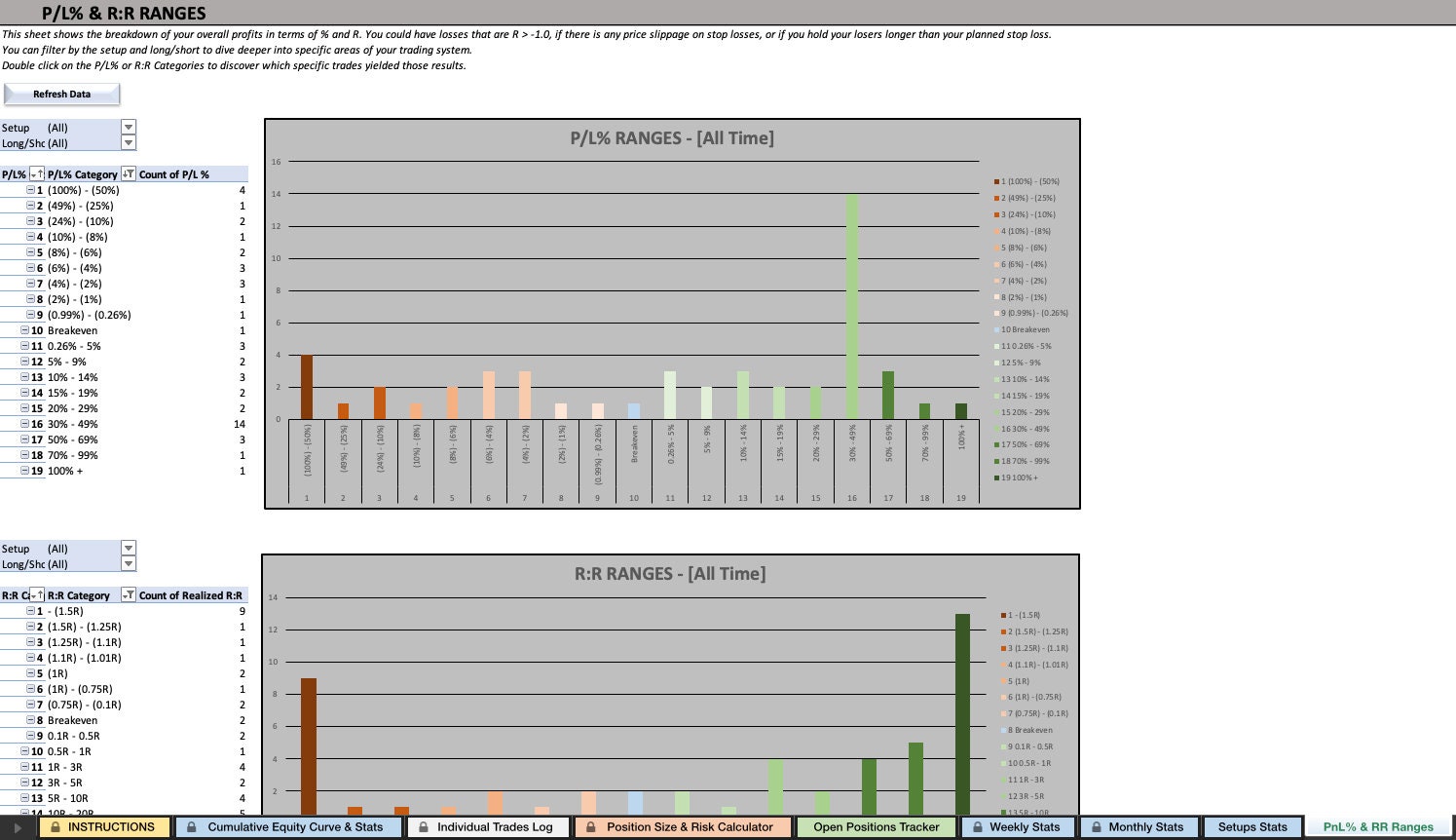Open the Setup (All) filter dropdown
Viewport: 1456px width, 840px height.
129,127
